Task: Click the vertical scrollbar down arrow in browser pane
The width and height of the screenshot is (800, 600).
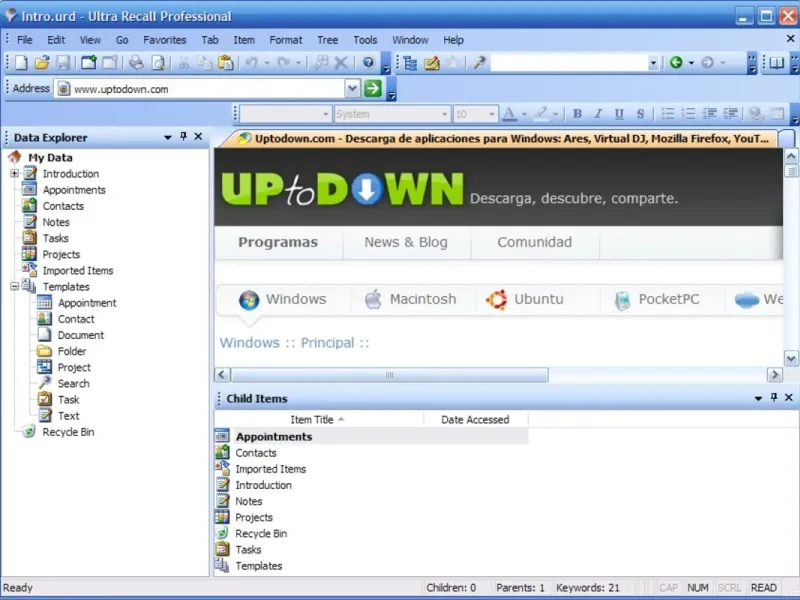Action: point(791,359)
